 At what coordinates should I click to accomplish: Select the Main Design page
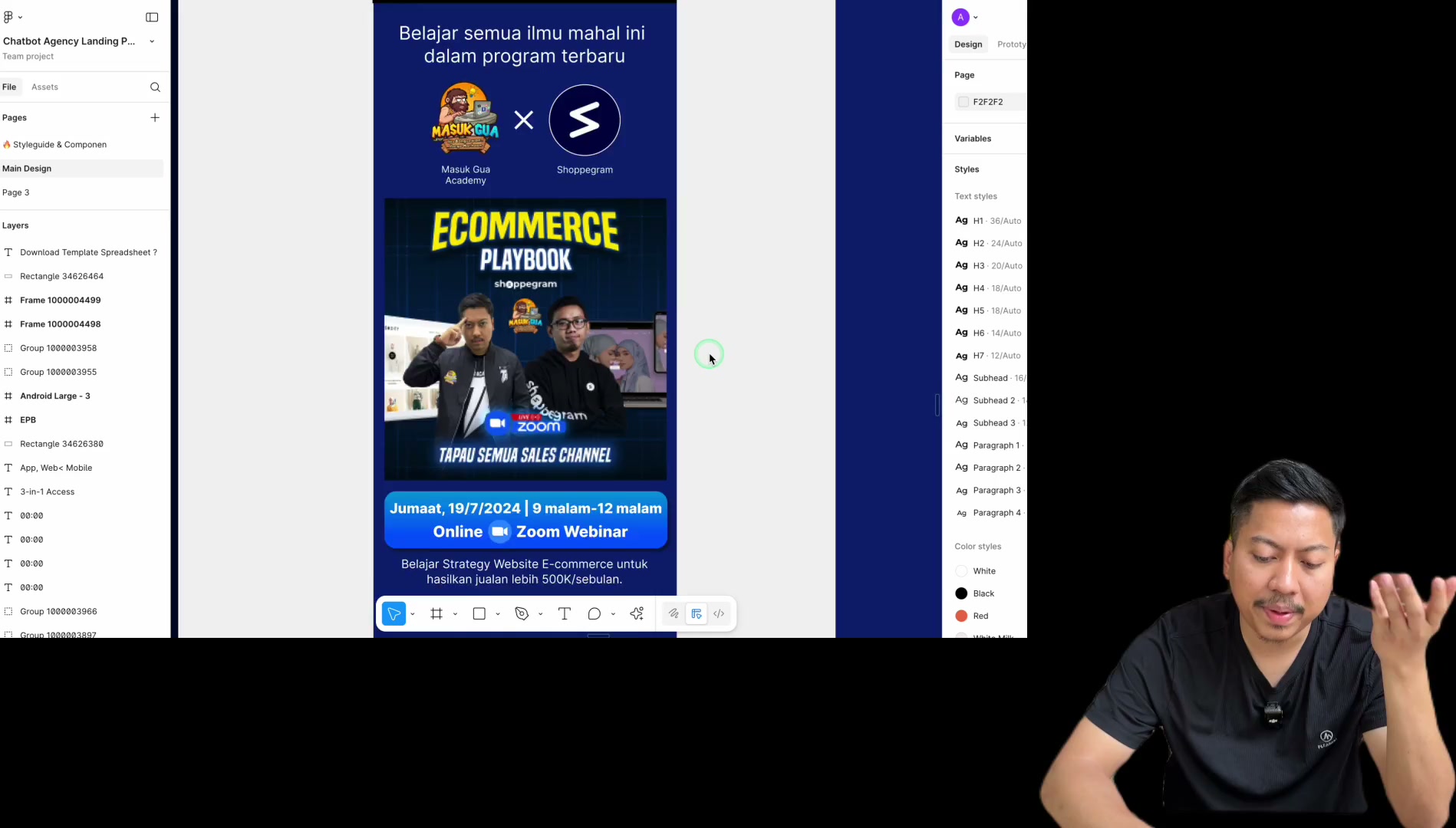(81, 169)
